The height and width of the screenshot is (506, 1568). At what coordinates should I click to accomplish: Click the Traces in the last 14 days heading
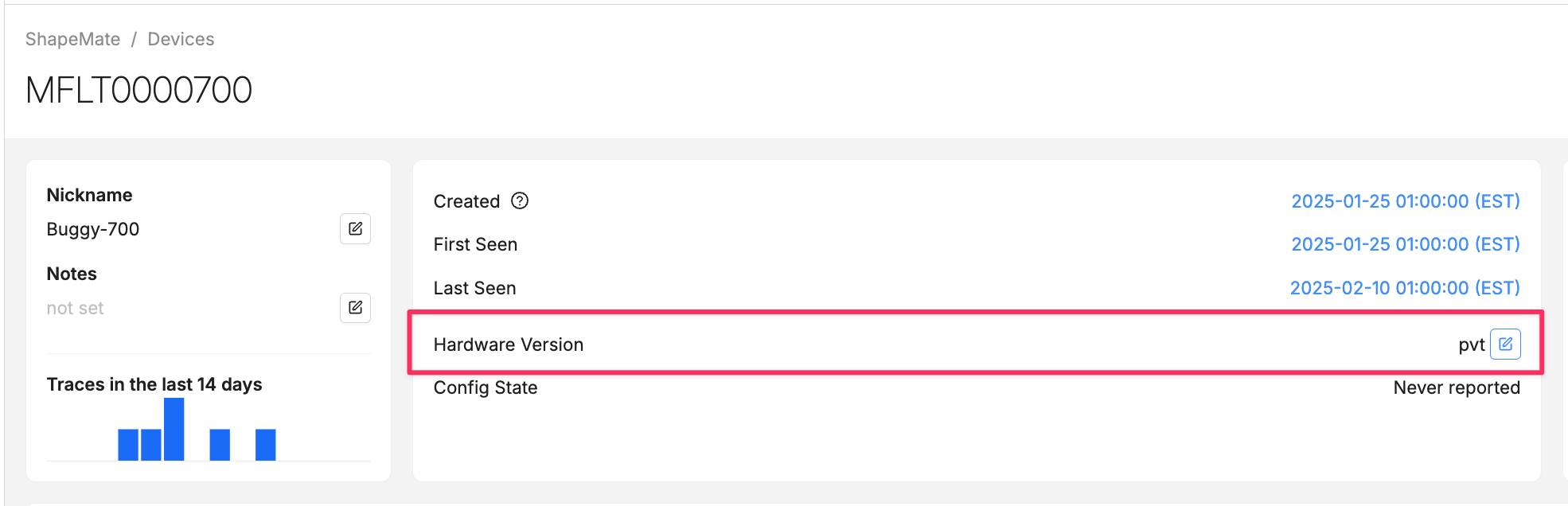pos(154,384)
